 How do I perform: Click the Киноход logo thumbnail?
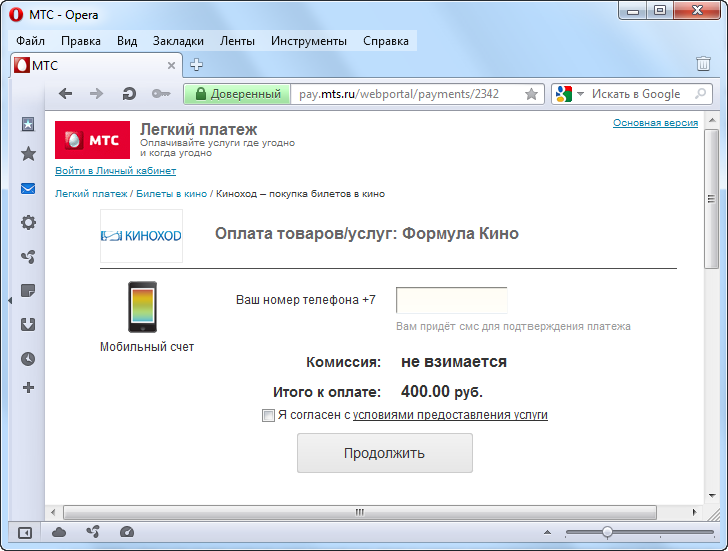point(142,236)
